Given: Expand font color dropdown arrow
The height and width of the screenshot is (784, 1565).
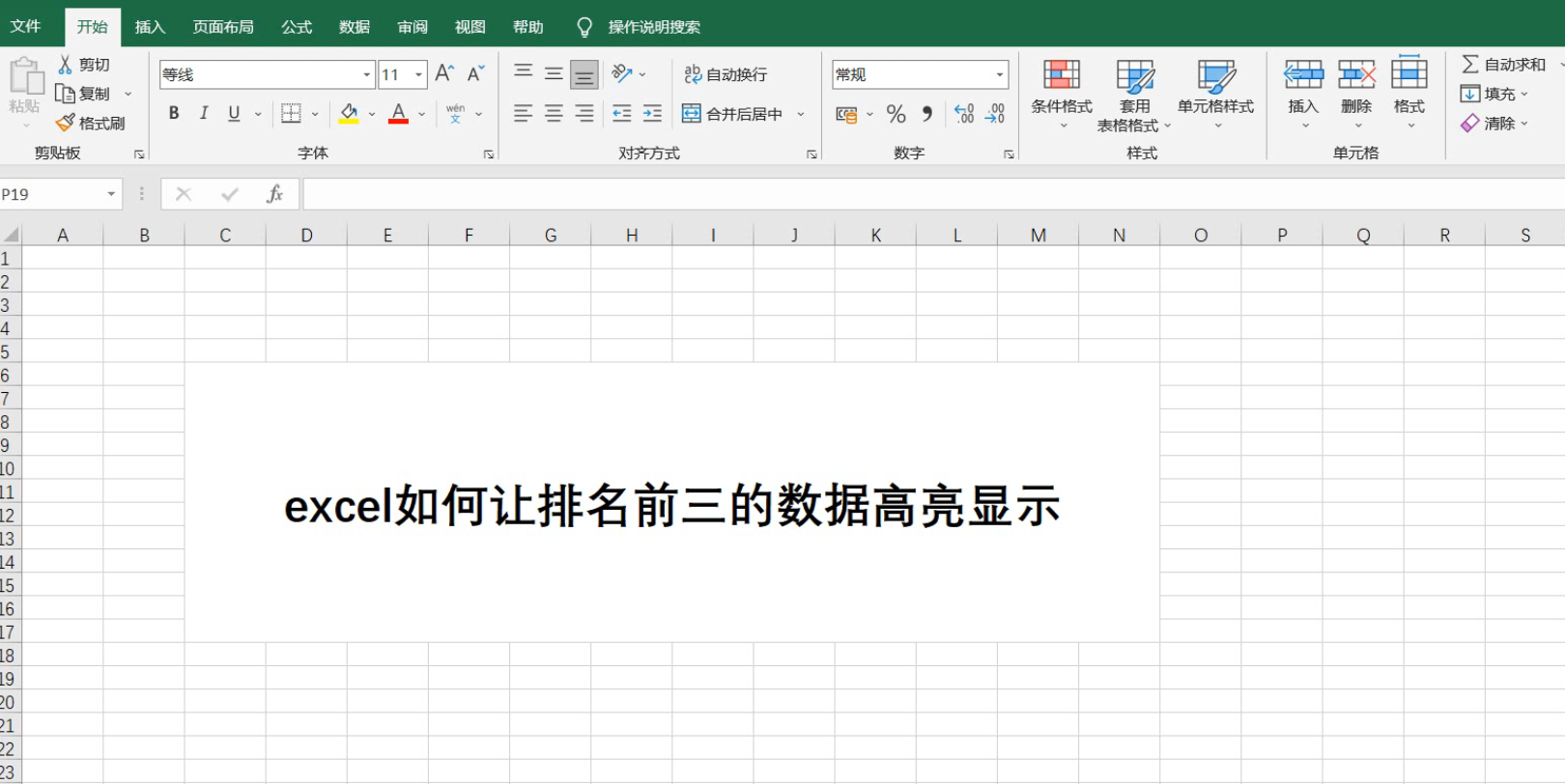Looking at the screenshot, I should click(422, 114).
